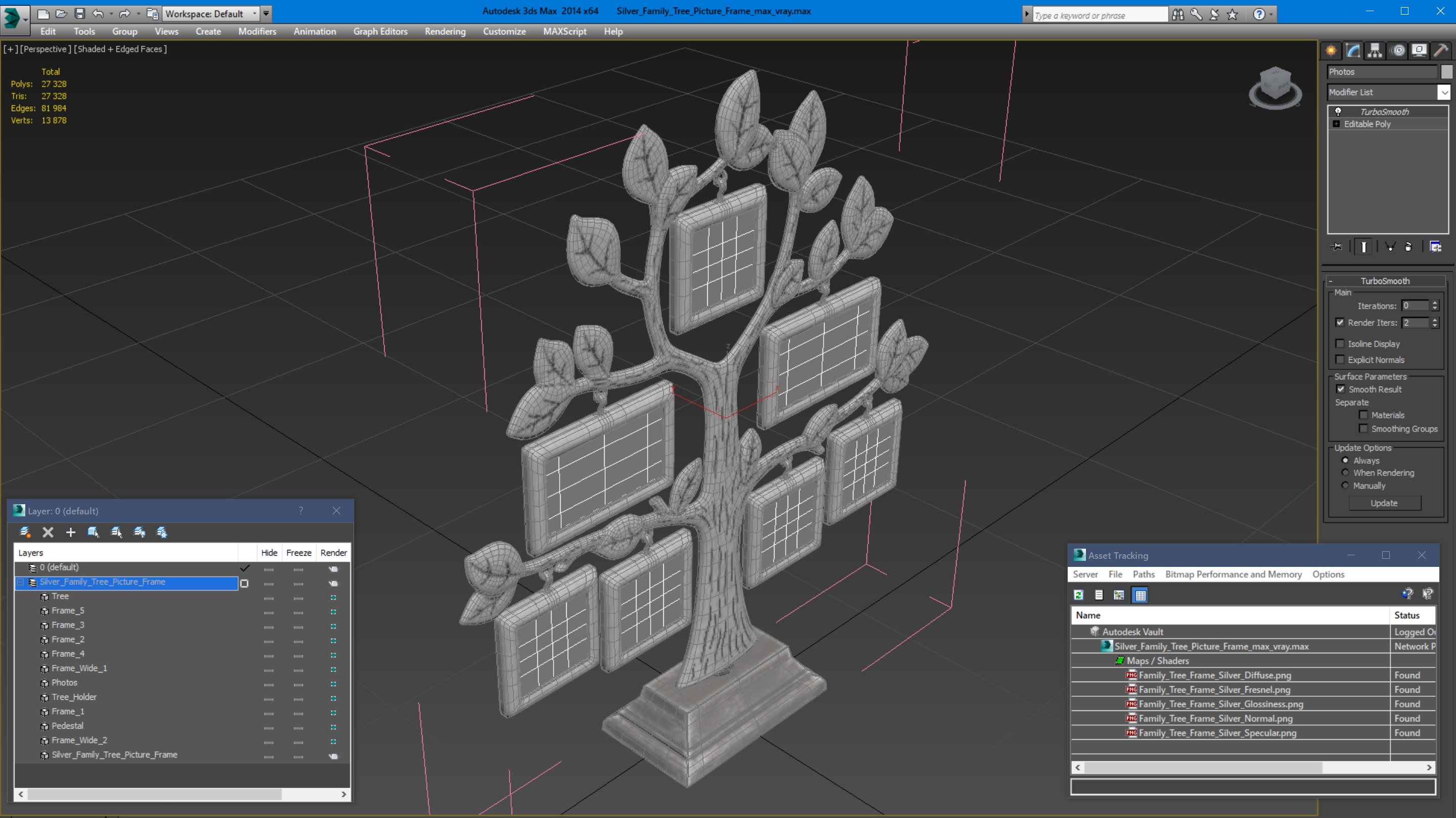Open the Modifiers menu
1456x818 pixels.
[257, 32]
